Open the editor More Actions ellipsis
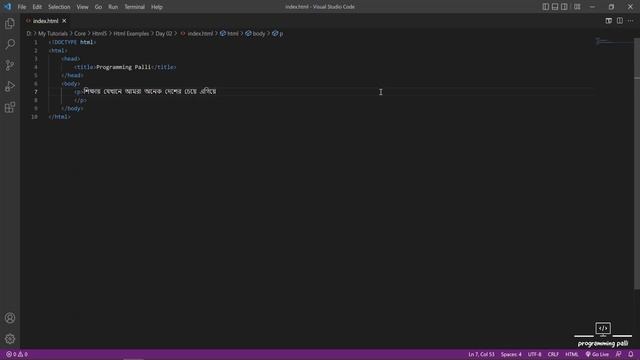This screenshot has height=360, width=640. [x=631, y=21]
